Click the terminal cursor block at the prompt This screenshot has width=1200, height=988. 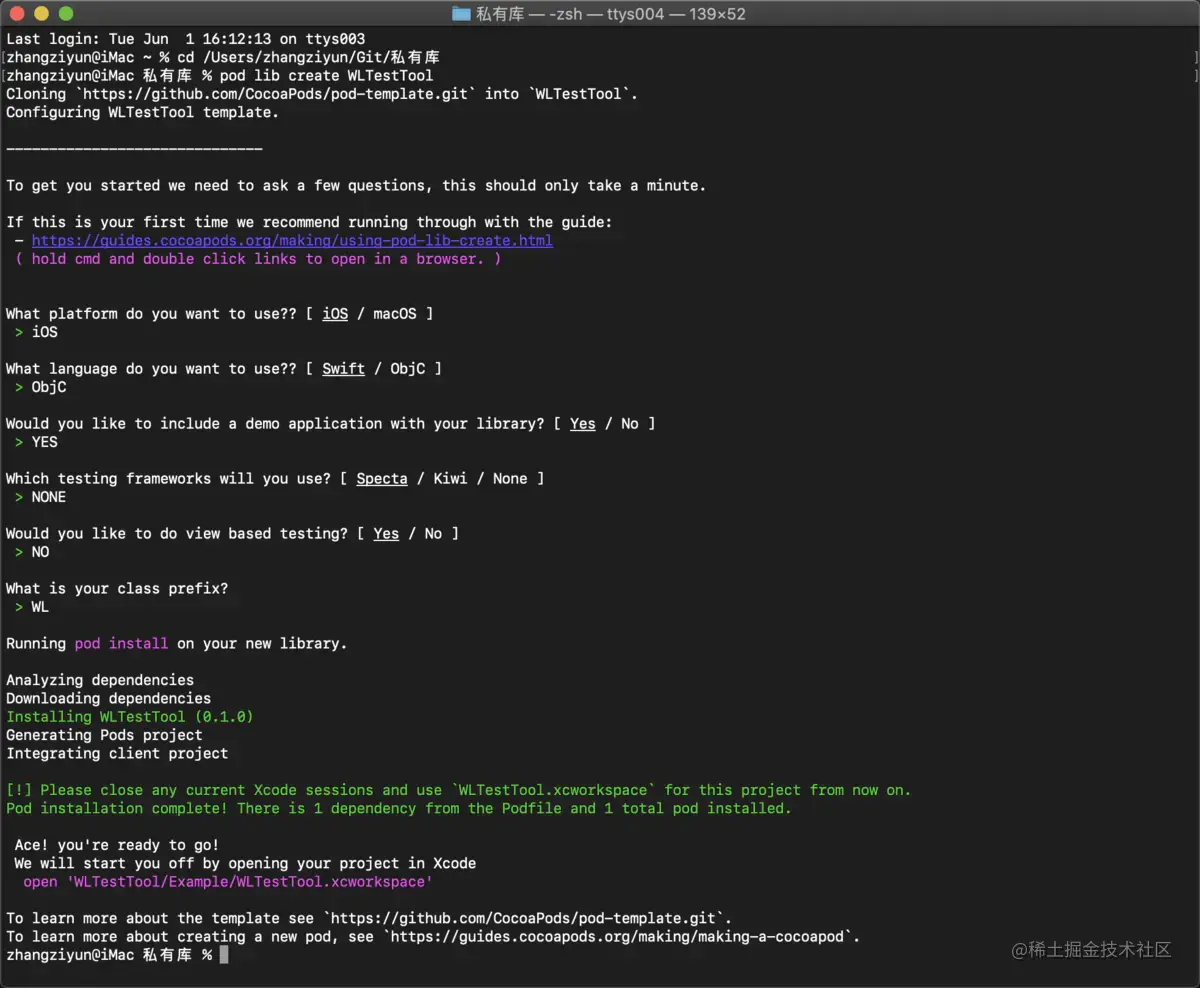(224, 955)
